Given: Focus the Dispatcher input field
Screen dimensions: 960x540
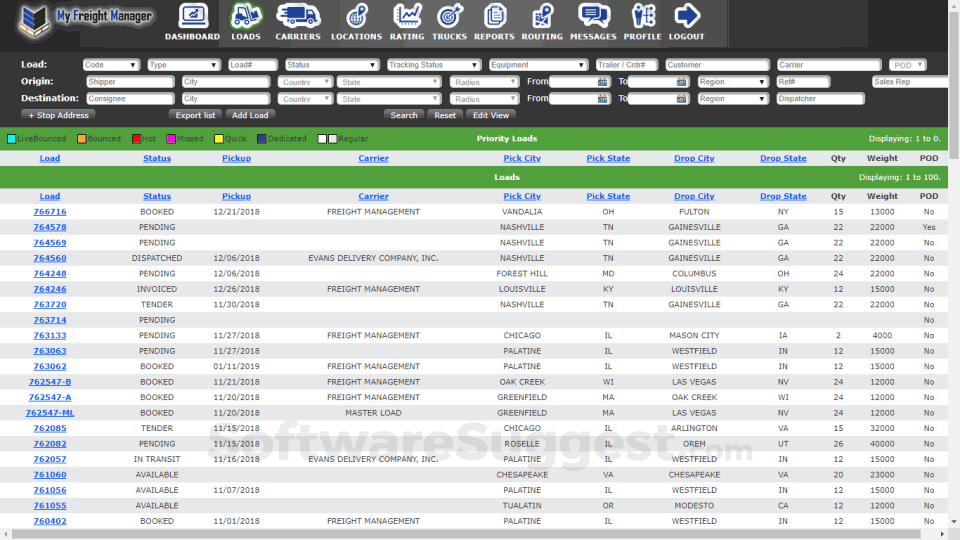Looking at the screenshot, I should click(820, 99).
